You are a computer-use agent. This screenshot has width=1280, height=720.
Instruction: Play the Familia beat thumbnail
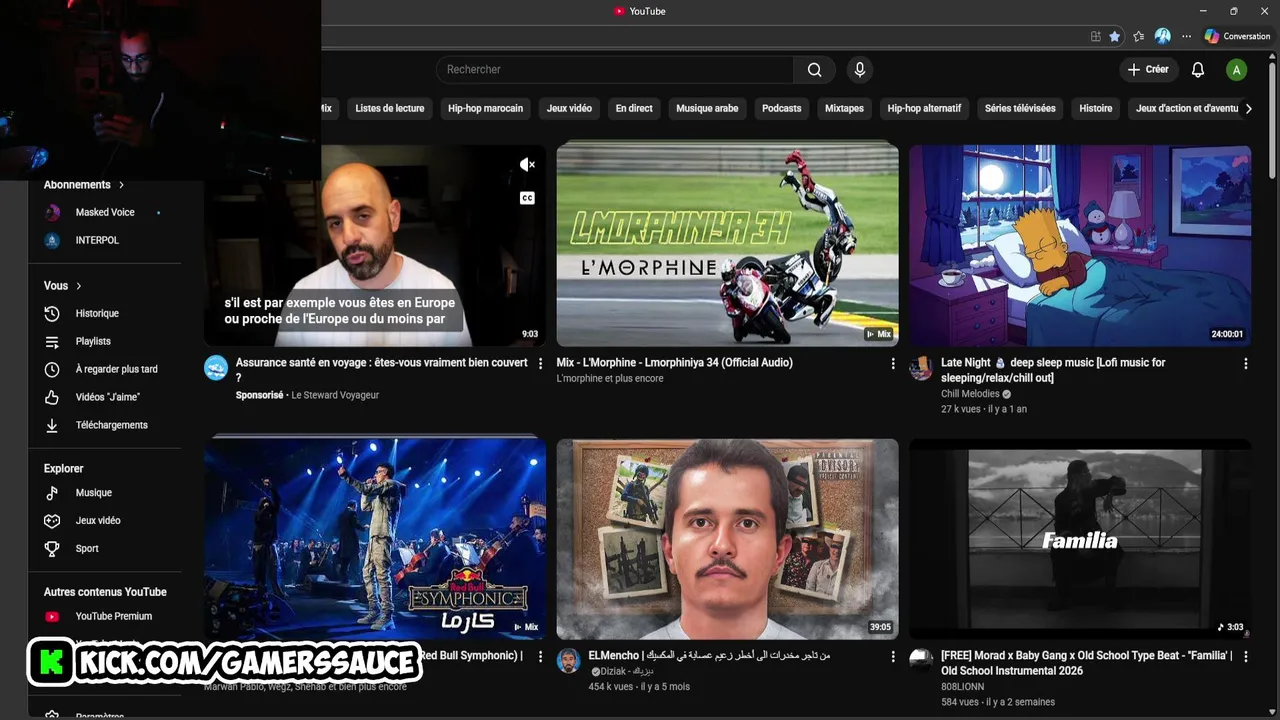[1080, 539]
